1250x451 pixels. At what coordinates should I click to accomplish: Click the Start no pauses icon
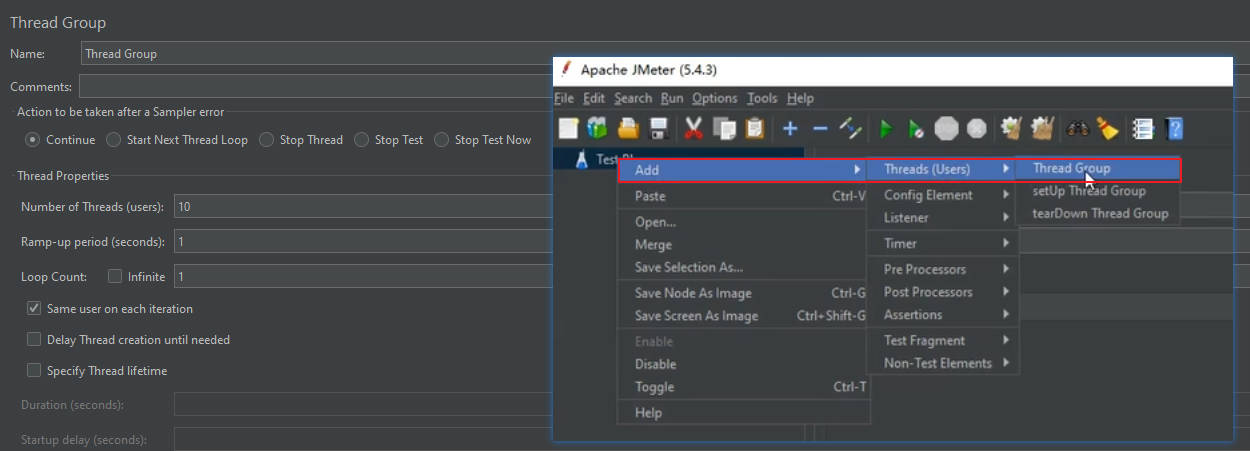point(916,129)
